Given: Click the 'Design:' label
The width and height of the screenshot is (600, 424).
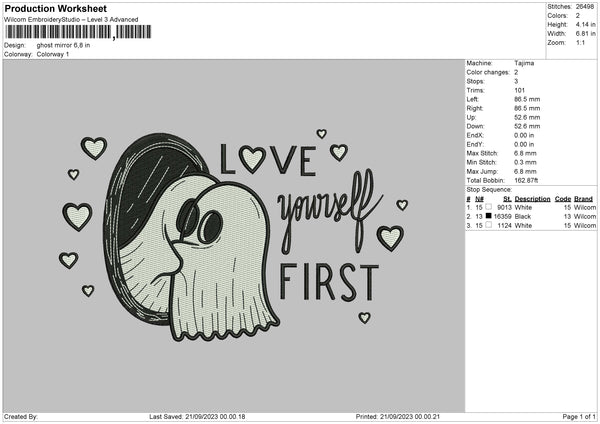Looking at the screenshot, I should [x=15, y=45].
